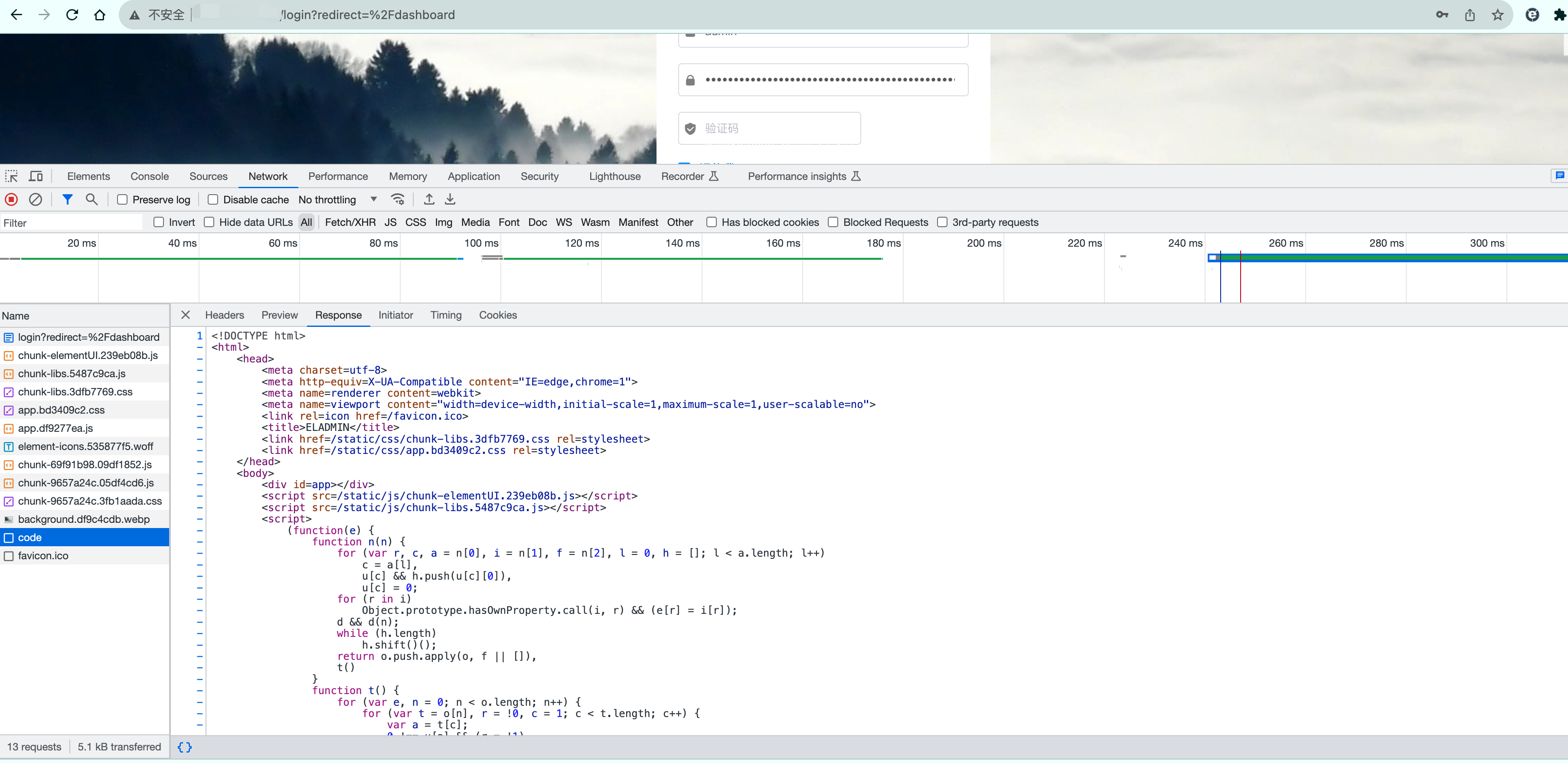Click the red load marker on timeline
This screenshot has height=763, width=1568.
1241,277
